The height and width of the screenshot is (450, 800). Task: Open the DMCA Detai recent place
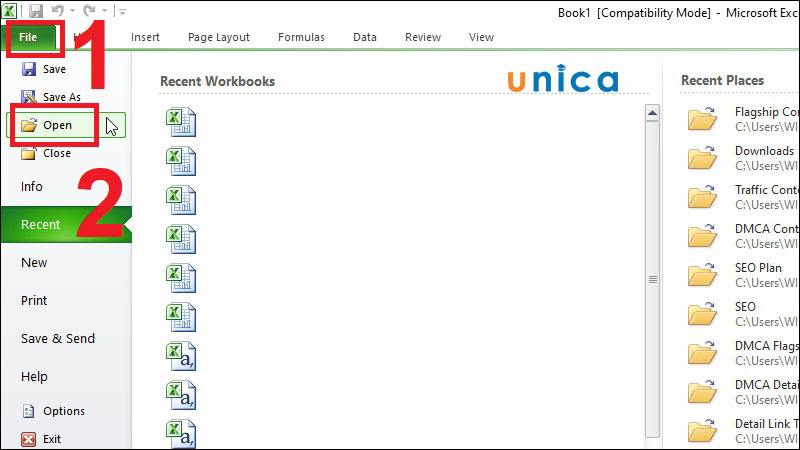point(742,392)
